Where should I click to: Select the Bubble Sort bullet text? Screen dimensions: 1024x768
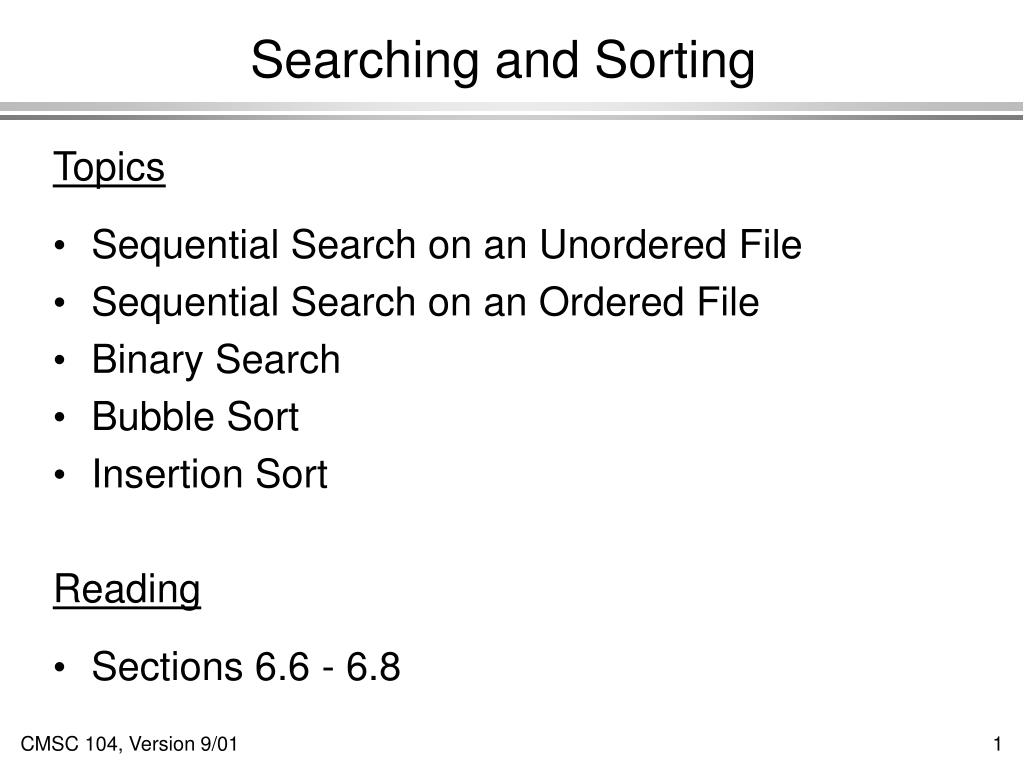point(195,417)
